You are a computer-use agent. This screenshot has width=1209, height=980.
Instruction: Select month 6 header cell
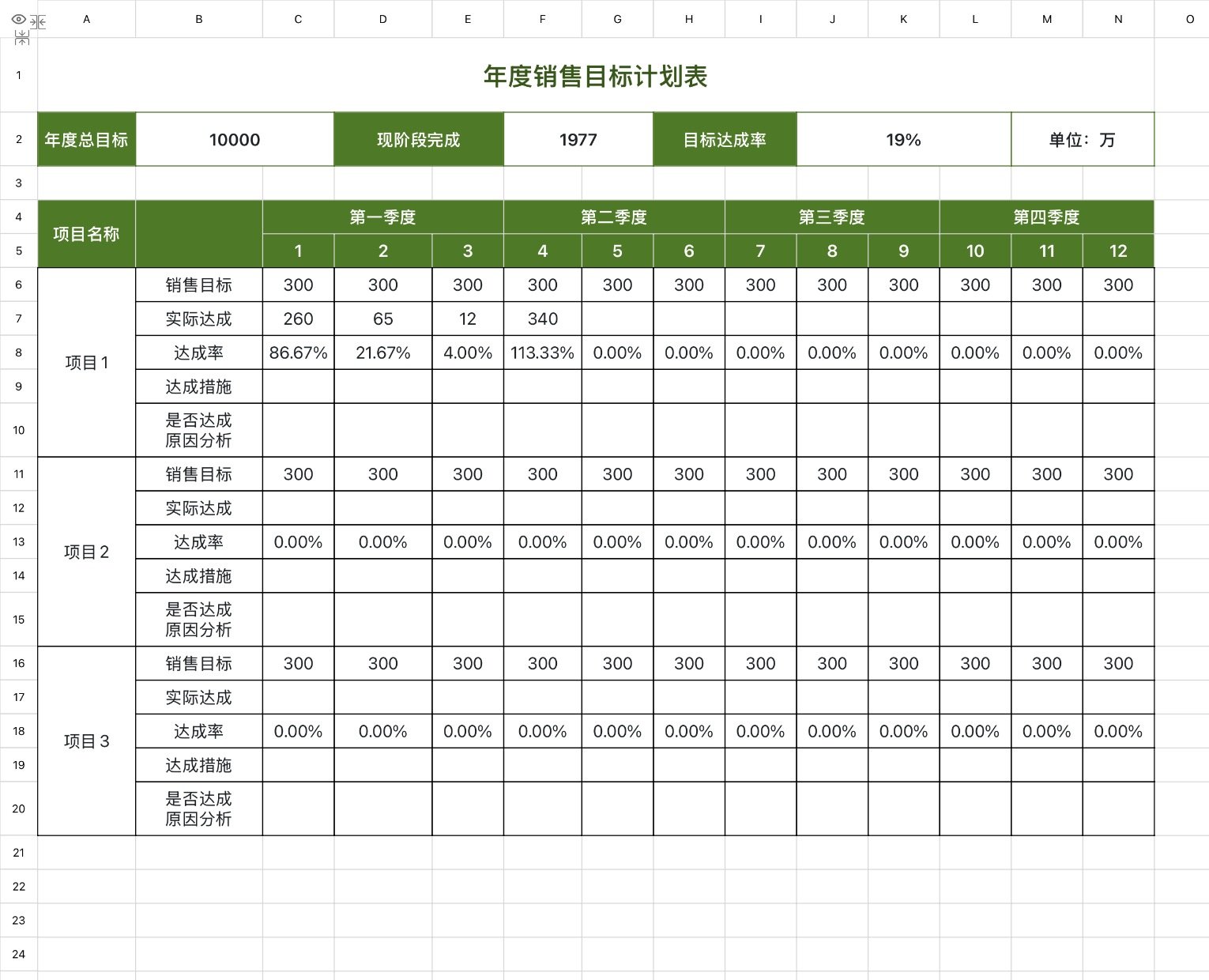[689, 251]
